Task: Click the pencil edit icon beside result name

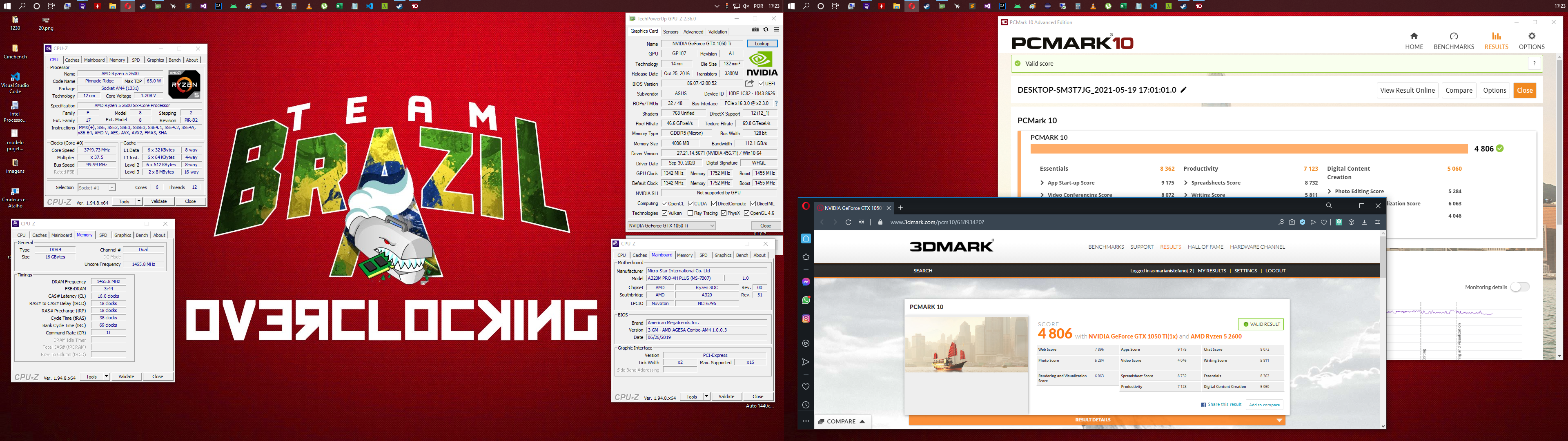Action: tap(1184, 90)
